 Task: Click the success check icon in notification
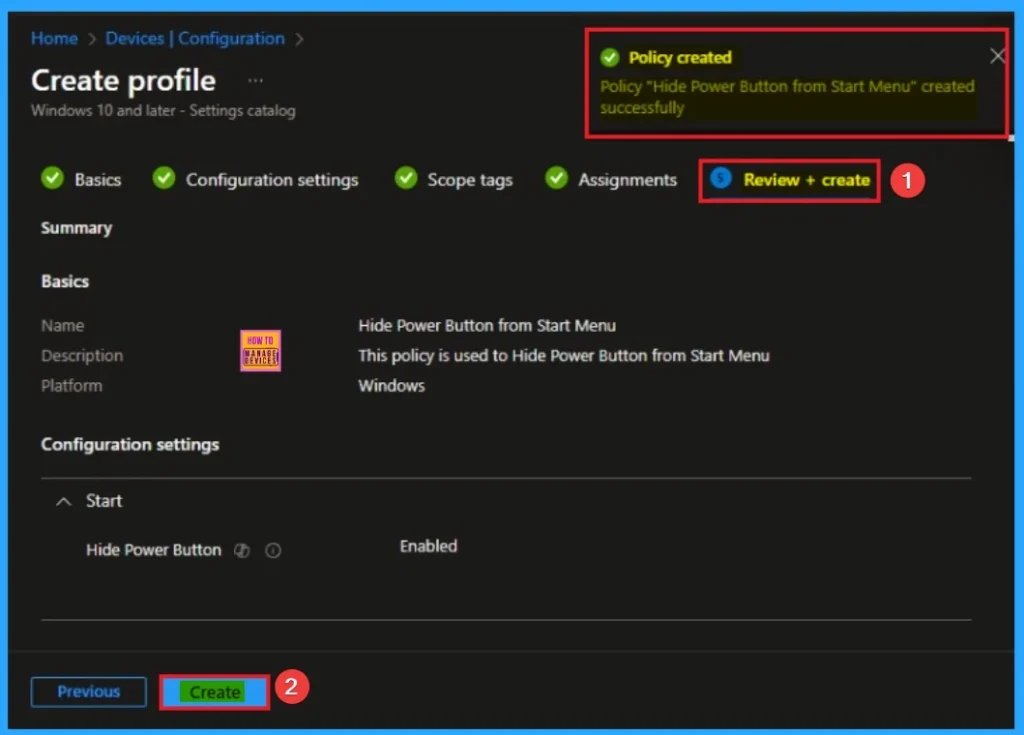click(609, 57)
